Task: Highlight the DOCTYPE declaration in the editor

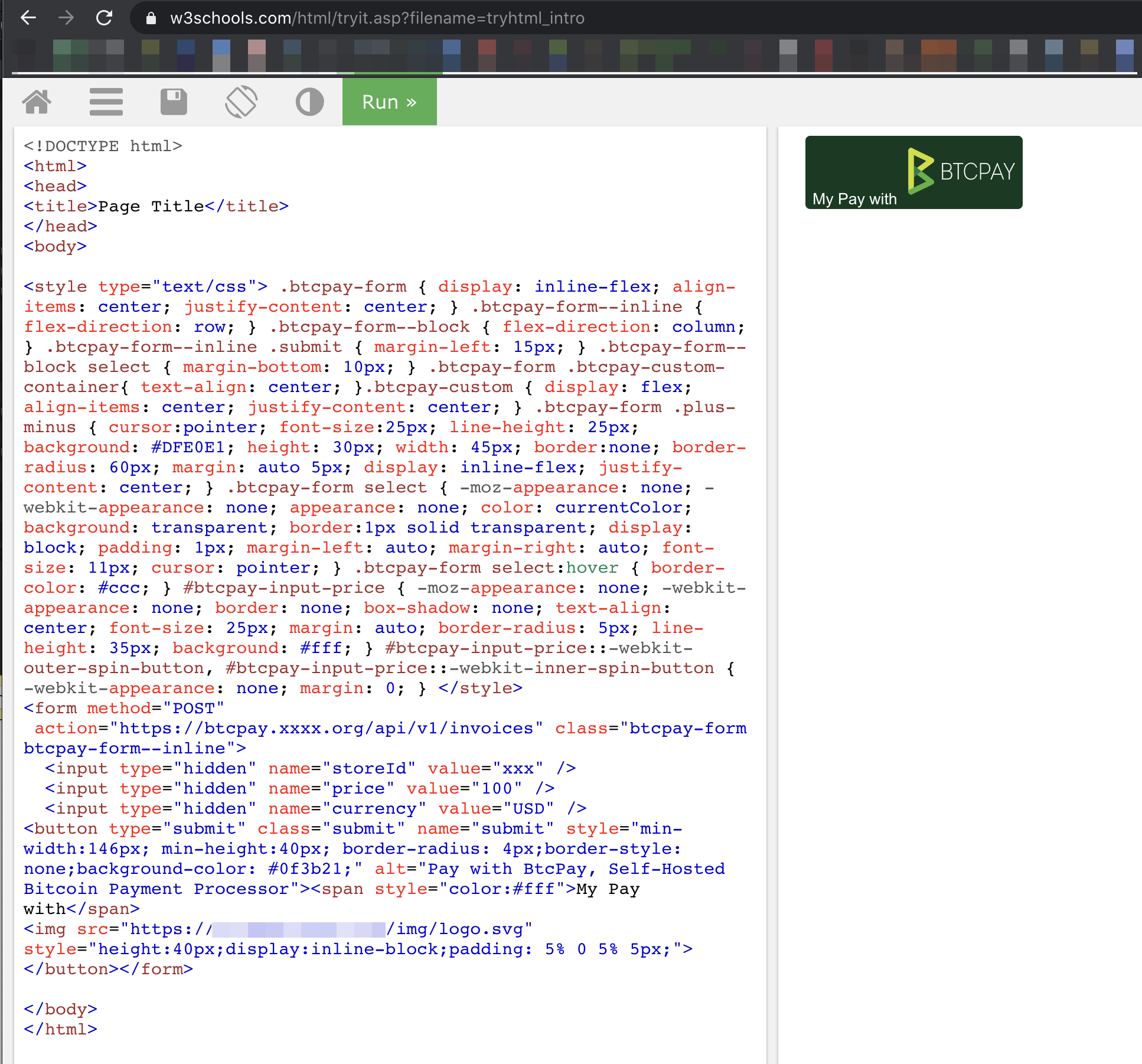Action: 103,146
